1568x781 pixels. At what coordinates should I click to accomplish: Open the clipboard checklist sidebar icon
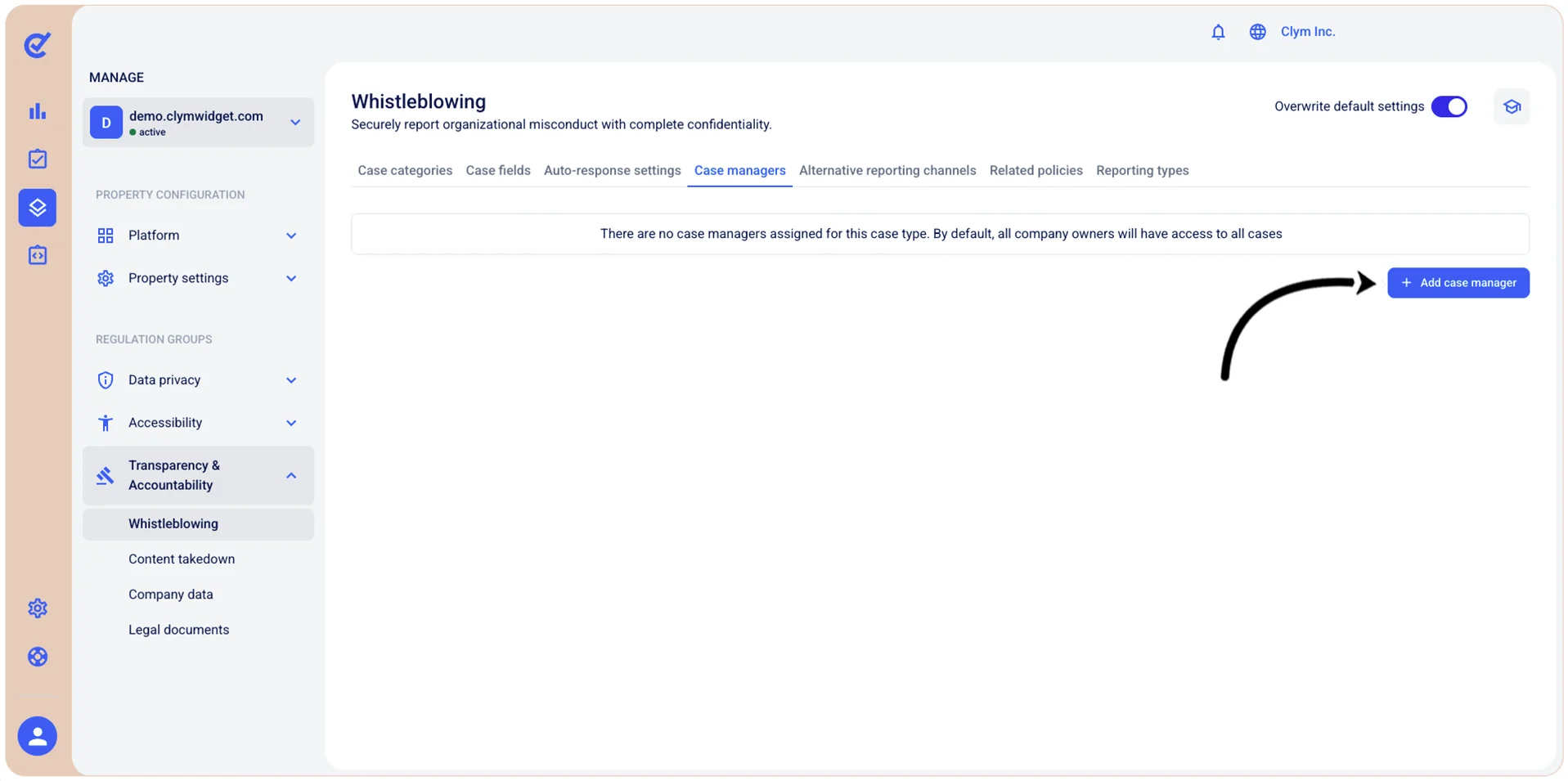(38, 159)
